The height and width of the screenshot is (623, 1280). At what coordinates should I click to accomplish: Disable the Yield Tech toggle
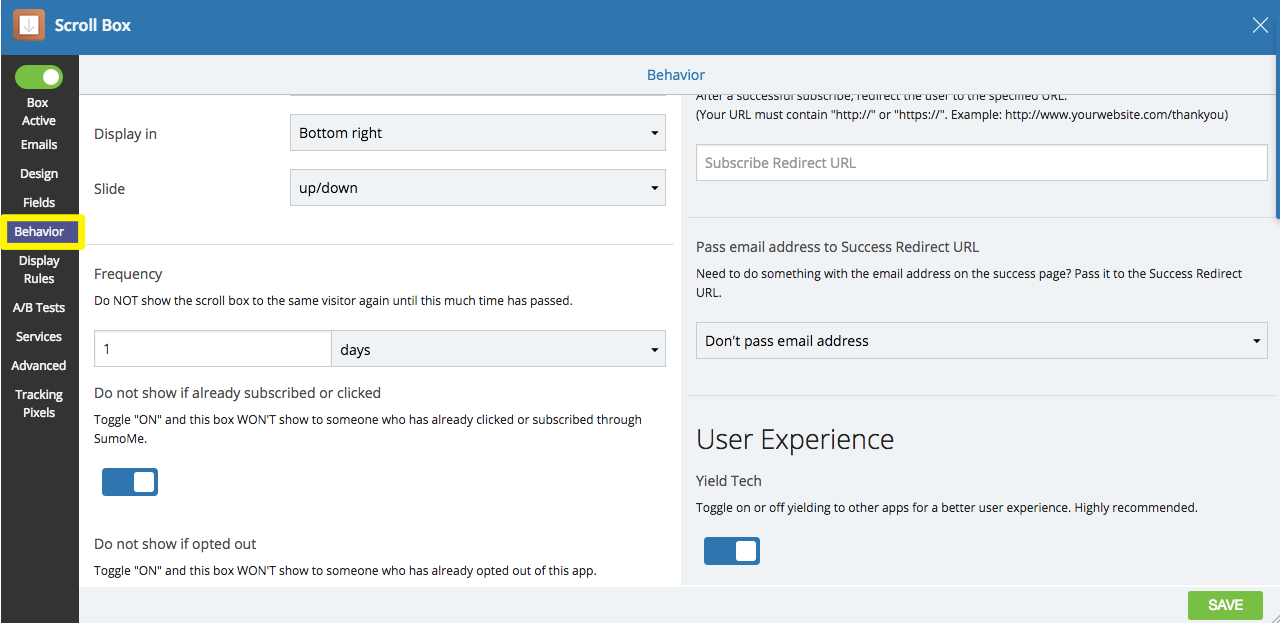(732, 551)
